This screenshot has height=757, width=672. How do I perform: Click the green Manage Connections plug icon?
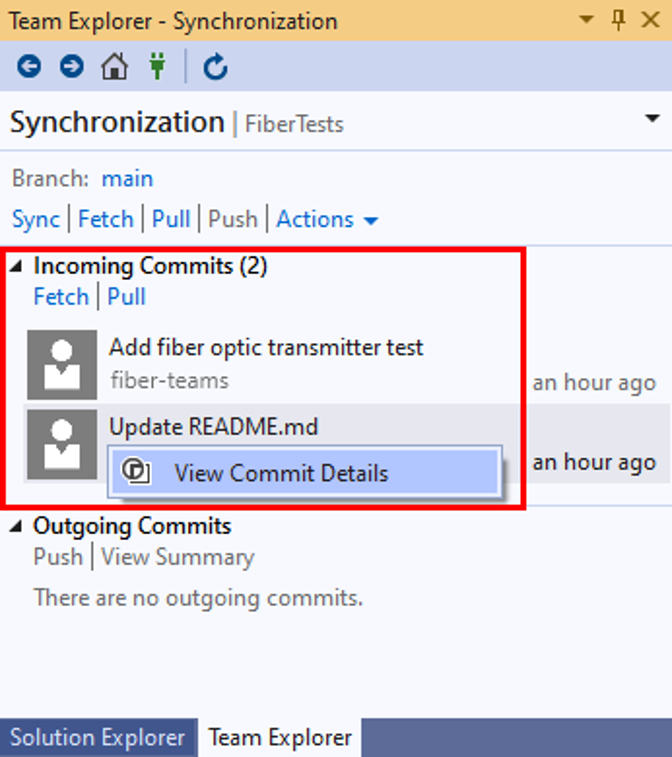pos(157,66)
